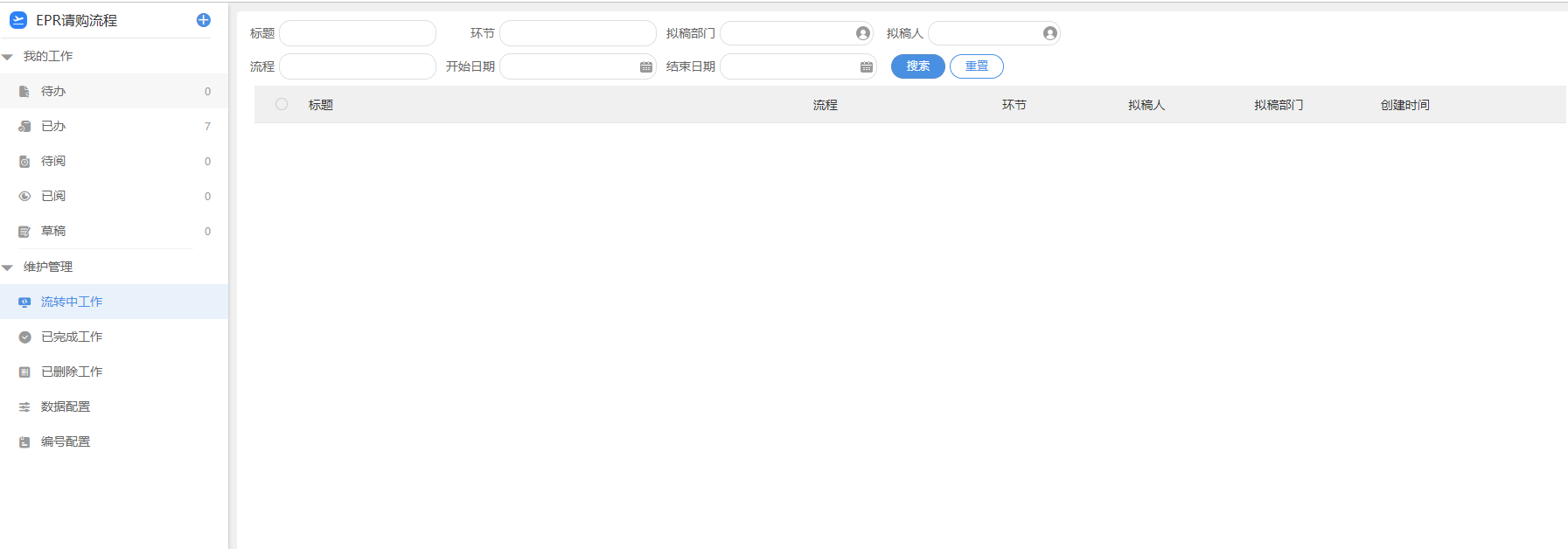Click the 待阅 sidebar icon
Image resolution: width=1568 pixels, height=549 pixels.
point(24,161)
